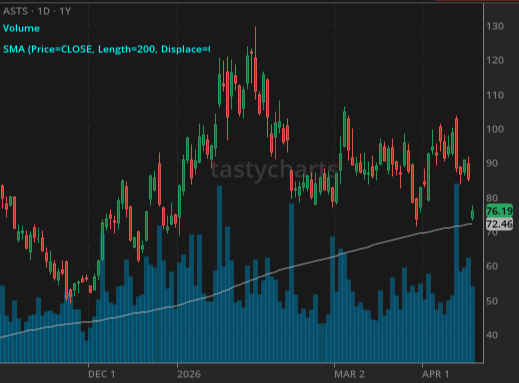
Task: Select the 2026 date axis label
Action: click(x=189, y=374)
